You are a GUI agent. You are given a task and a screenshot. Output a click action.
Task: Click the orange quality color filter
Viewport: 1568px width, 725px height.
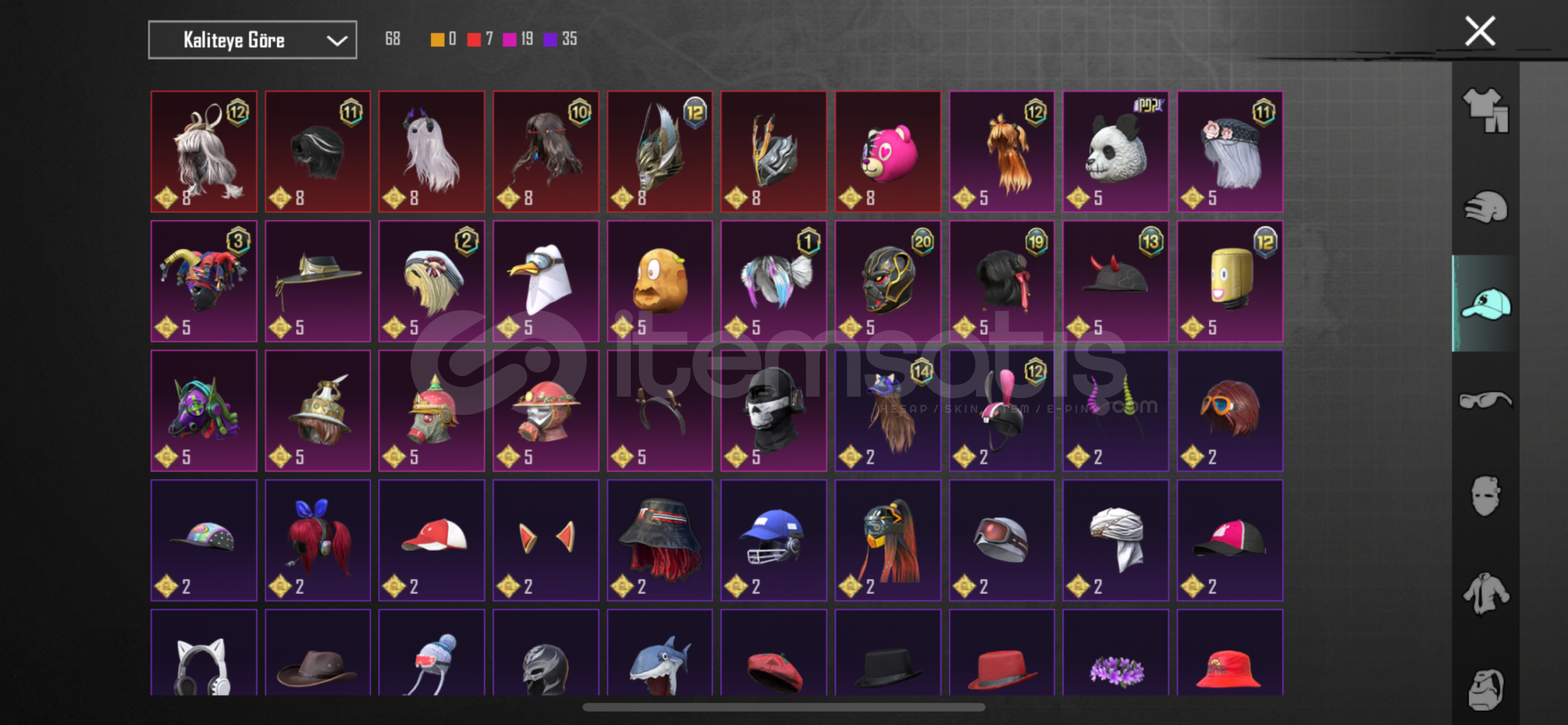(437, 40)
